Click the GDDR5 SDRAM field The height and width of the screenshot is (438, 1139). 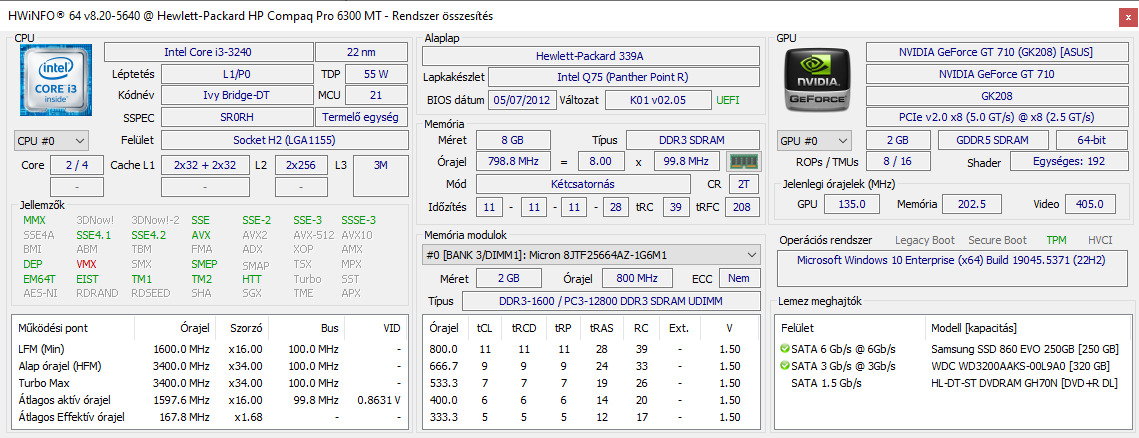tap(993, 140)
